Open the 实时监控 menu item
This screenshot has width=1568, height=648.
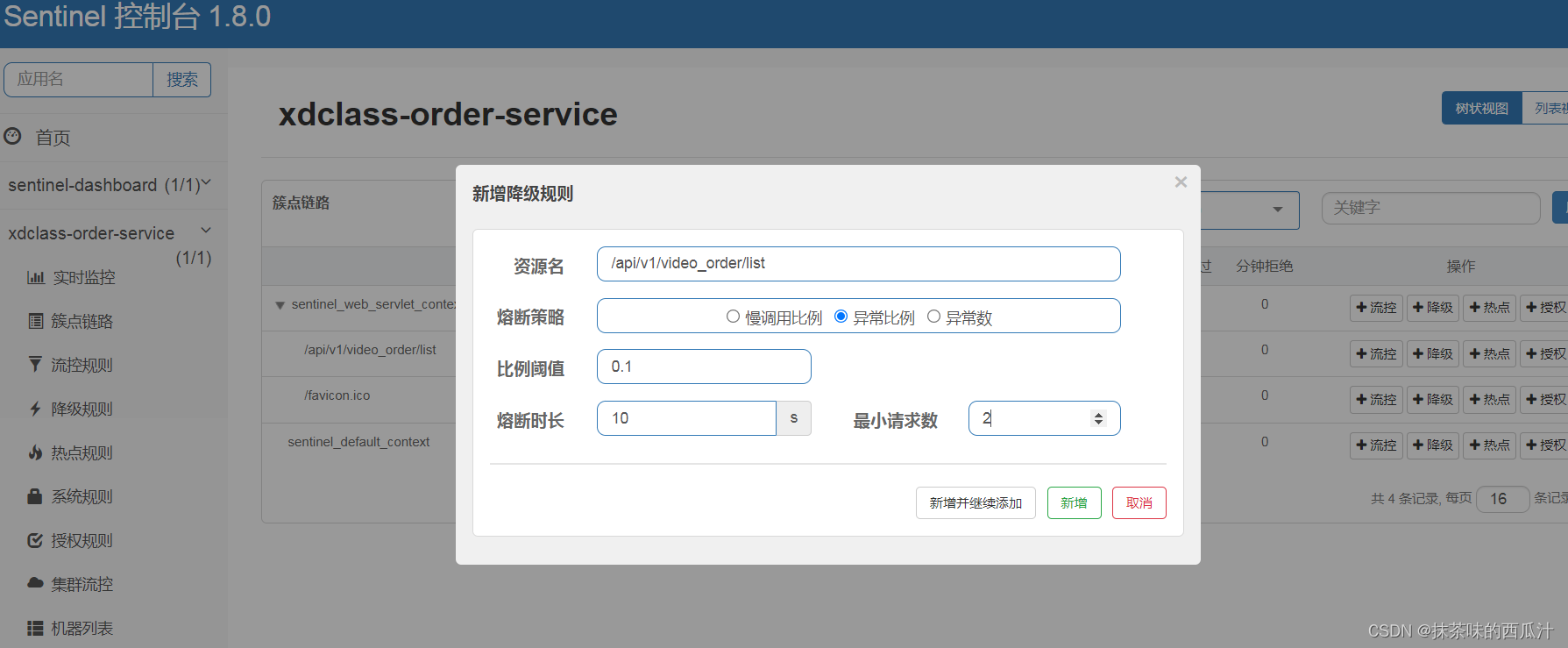point(84,277)
